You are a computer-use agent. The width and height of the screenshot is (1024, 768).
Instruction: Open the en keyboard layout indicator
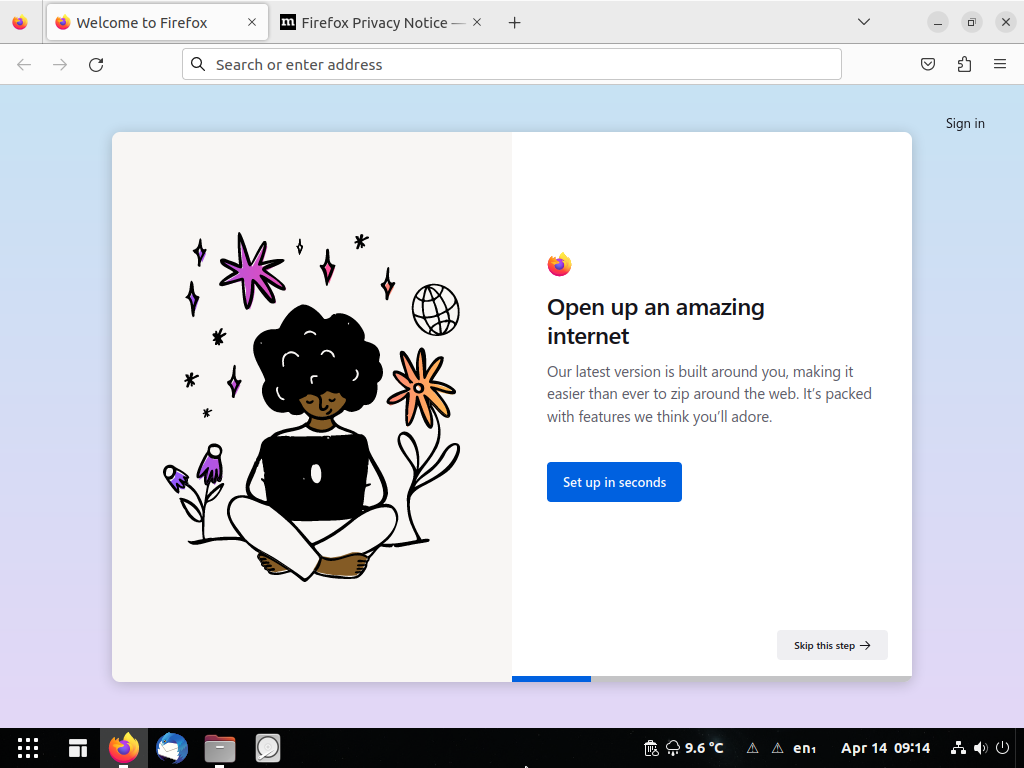coord(805,748)
